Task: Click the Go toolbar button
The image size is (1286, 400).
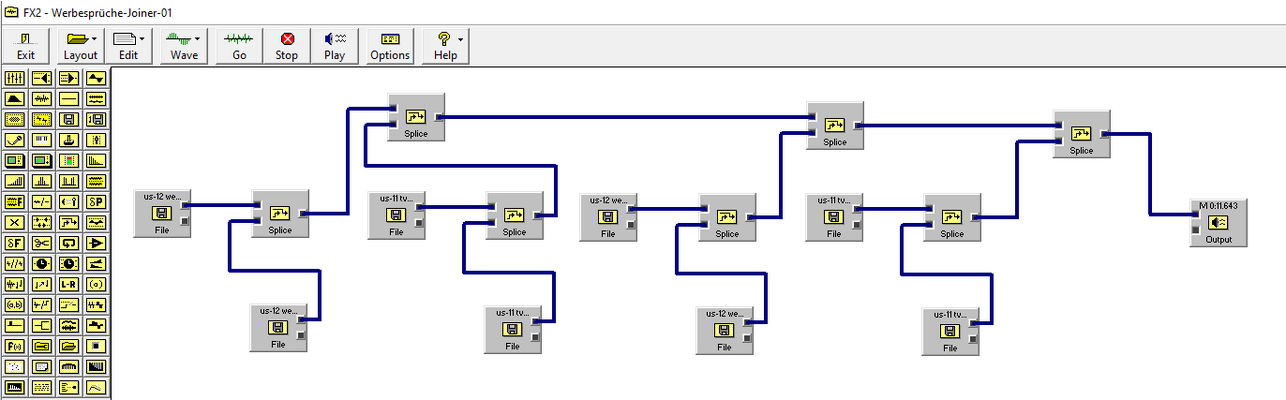Action: click(x=239, y=46)
